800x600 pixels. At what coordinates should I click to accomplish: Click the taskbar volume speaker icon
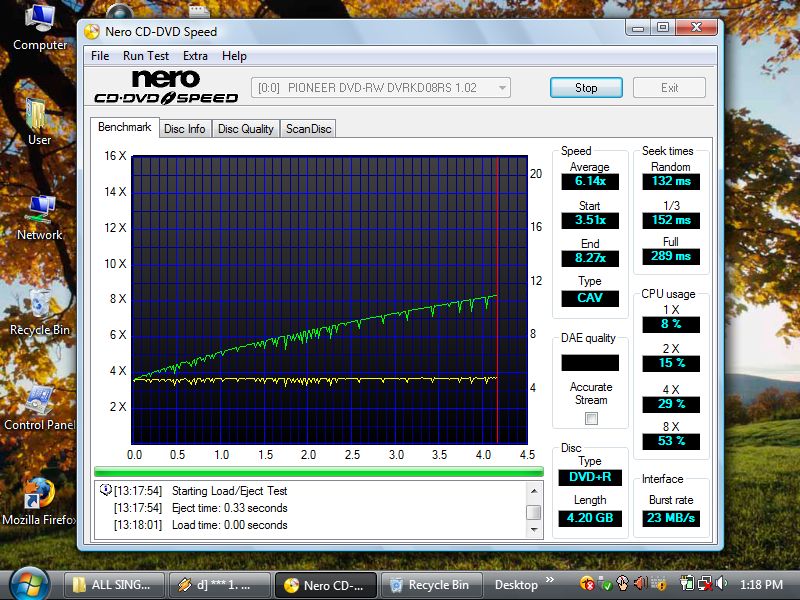click(721, 583)
